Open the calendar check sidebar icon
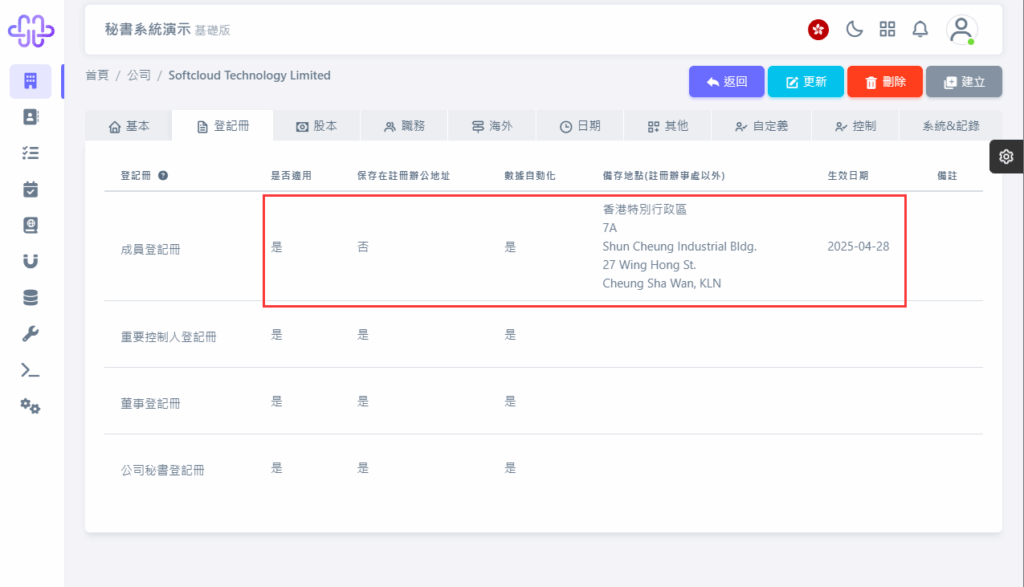 (30, 189)
